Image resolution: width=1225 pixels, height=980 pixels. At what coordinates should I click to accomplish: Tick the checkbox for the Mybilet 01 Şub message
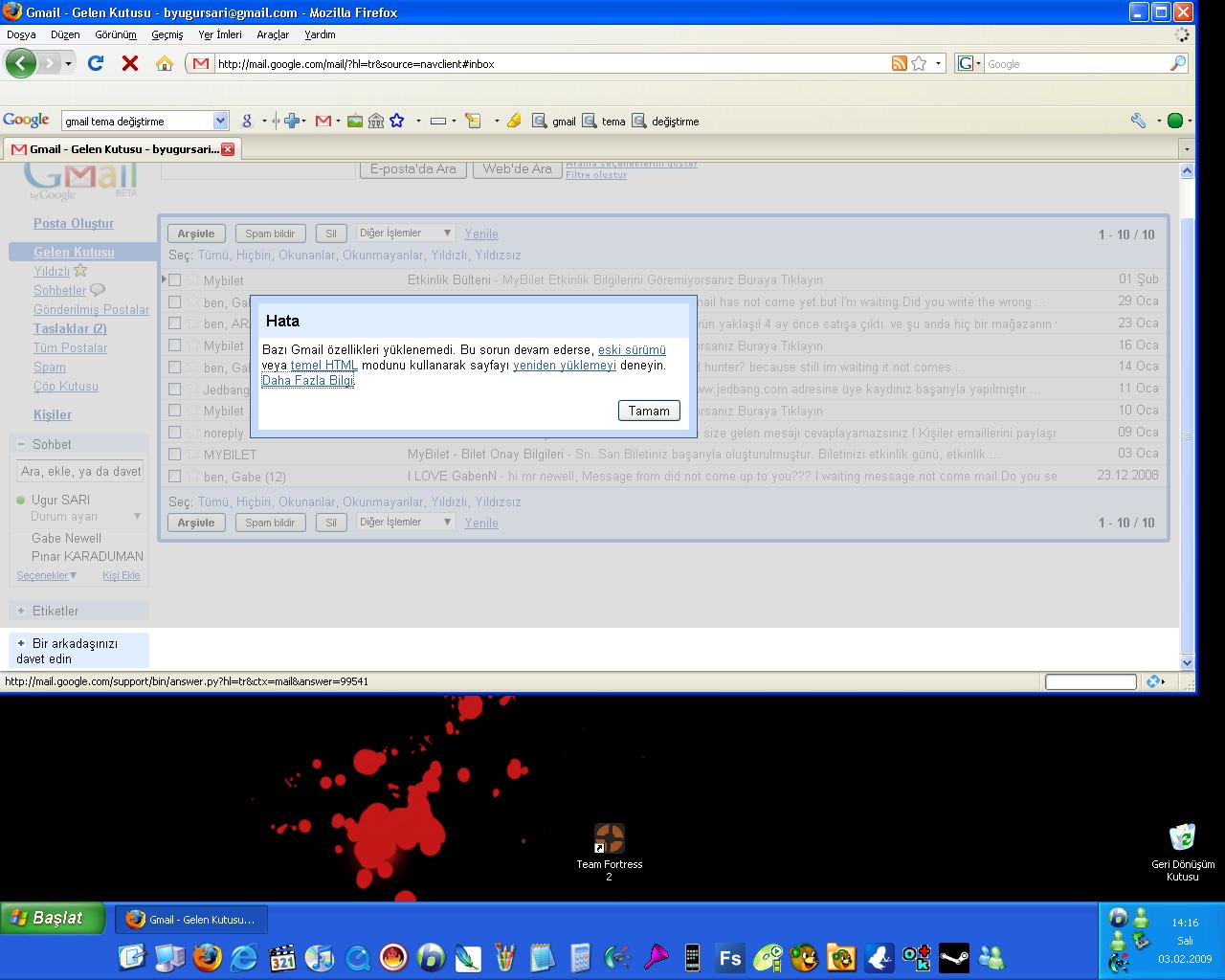175,280
